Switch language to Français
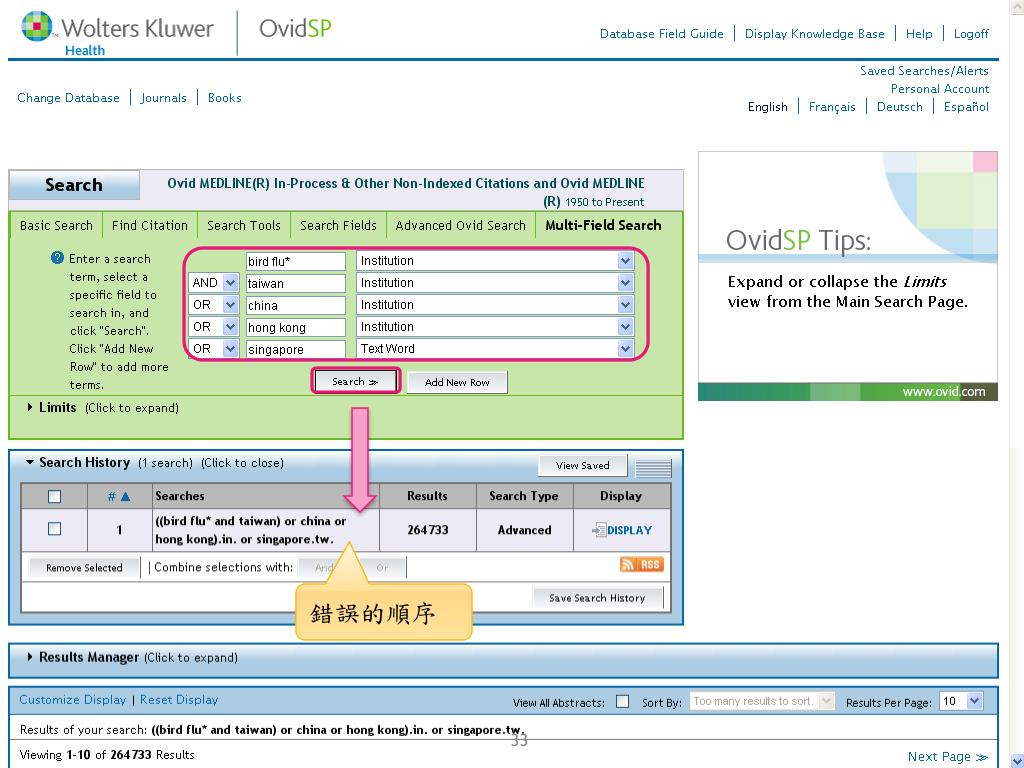The image size is (1024, 768). pyautogui.click(x=832, y=106)
